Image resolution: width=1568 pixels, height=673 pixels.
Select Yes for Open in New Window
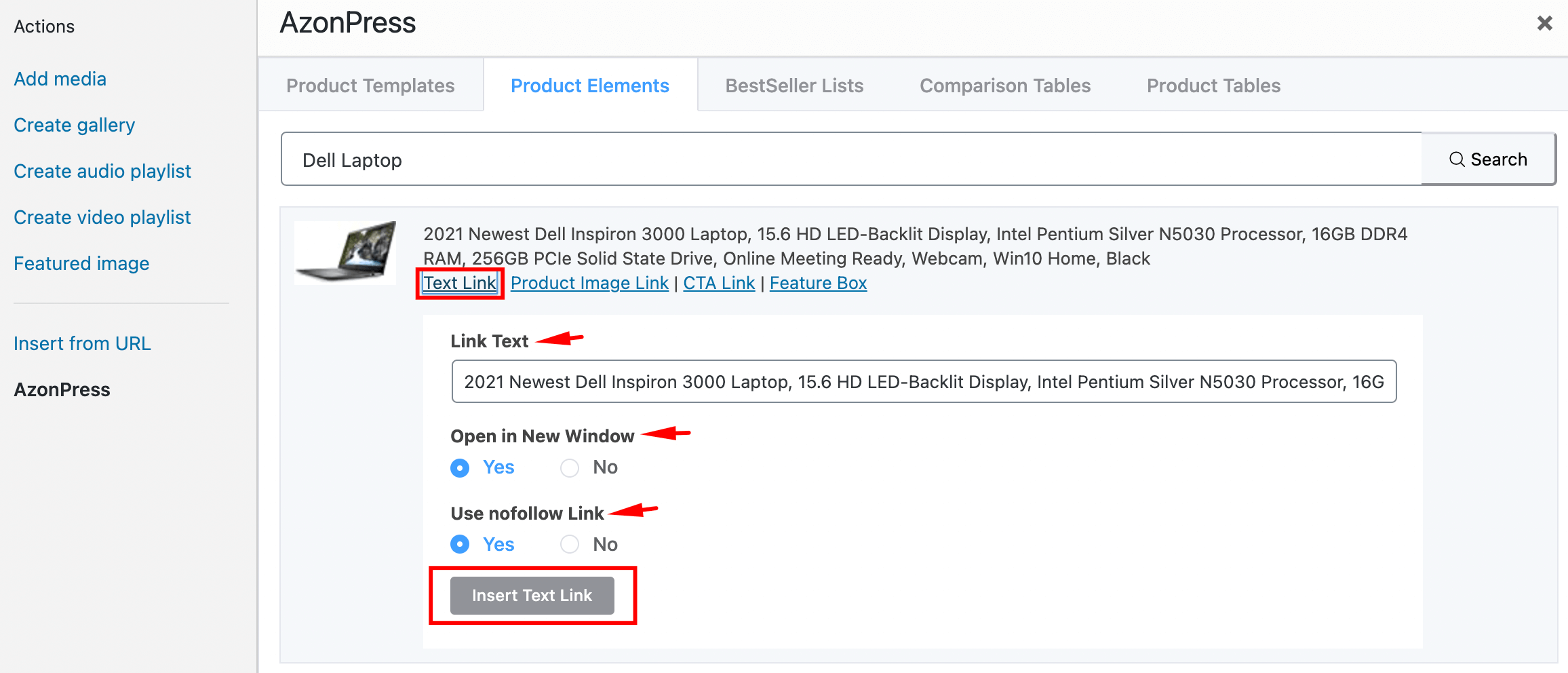[x=460, y=468]
